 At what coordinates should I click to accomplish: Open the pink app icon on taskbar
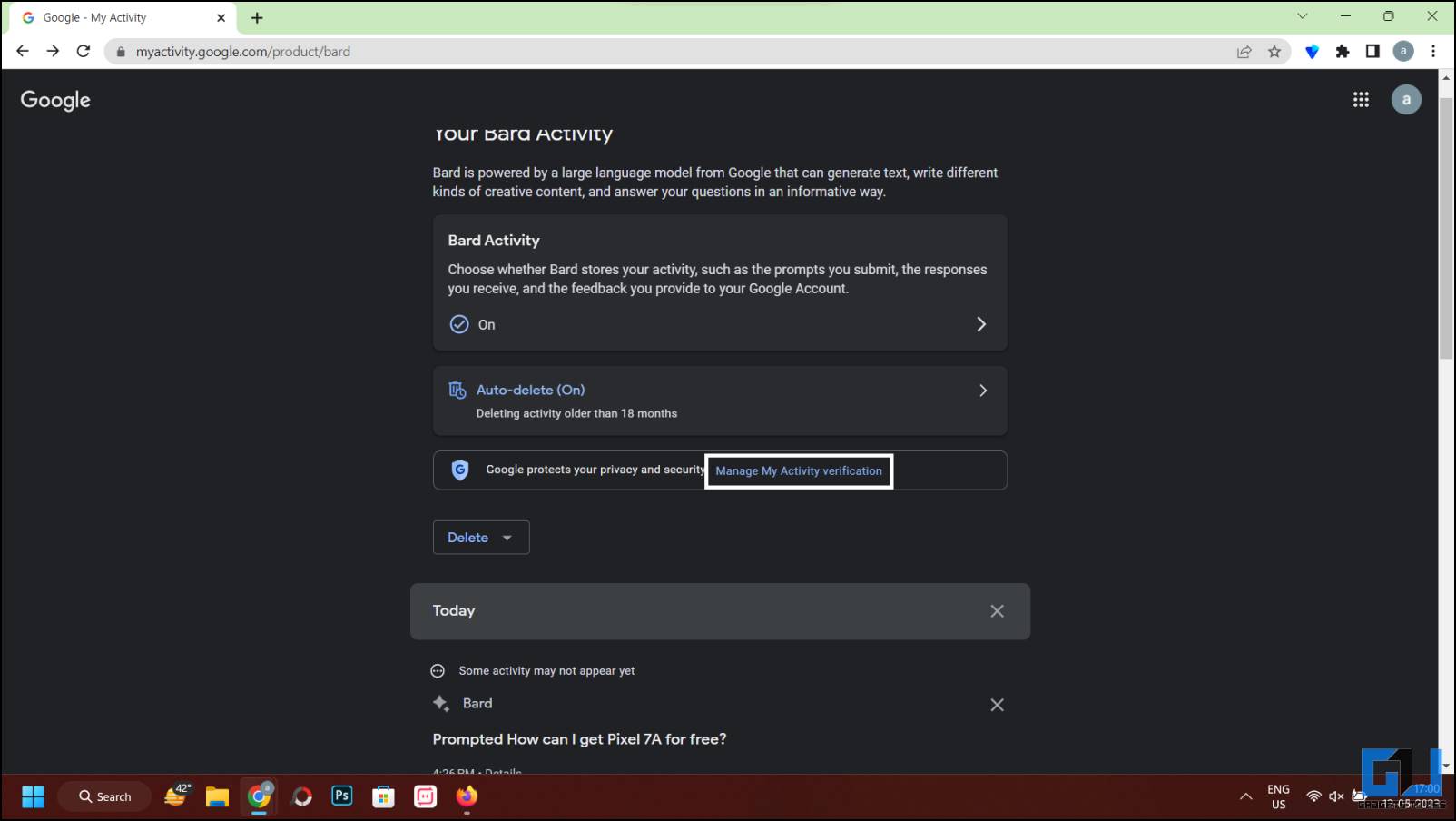(425, 796)
